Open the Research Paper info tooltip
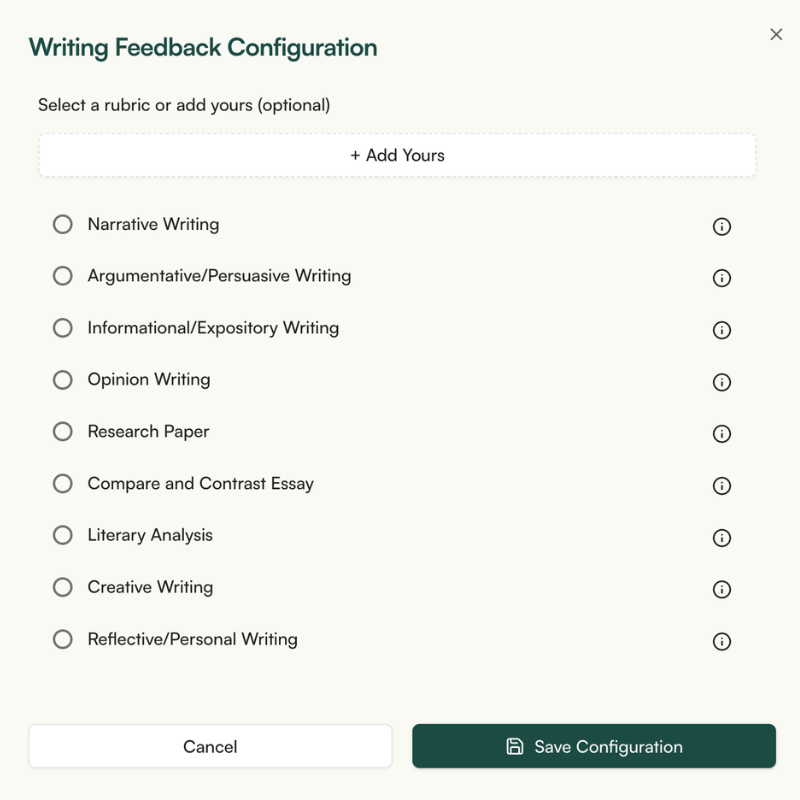 [722, 434]
